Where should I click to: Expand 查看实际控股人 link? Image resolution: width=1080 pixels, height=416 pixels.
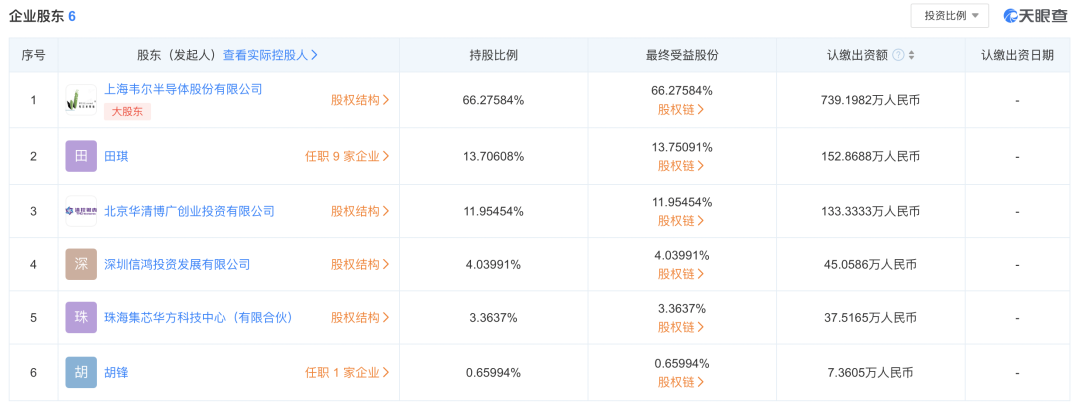coord(270,55)
